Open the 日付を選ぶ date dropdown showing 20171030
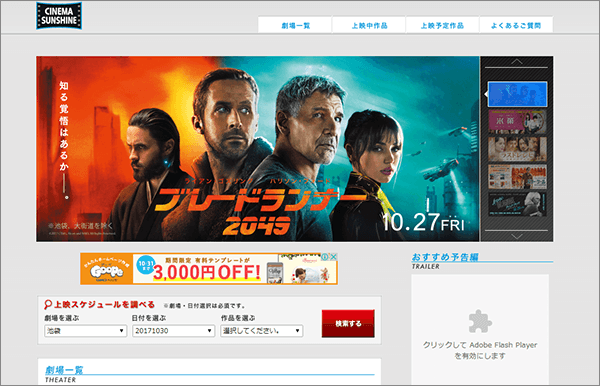The image size is (600, 386). pos(173,331)
